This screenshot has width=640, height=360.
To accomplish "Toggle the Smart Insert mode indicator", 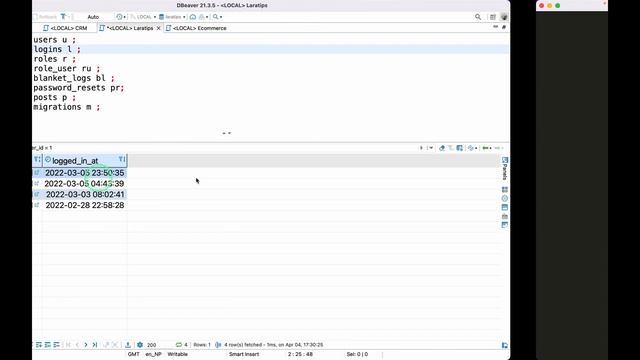I will 244,354.
